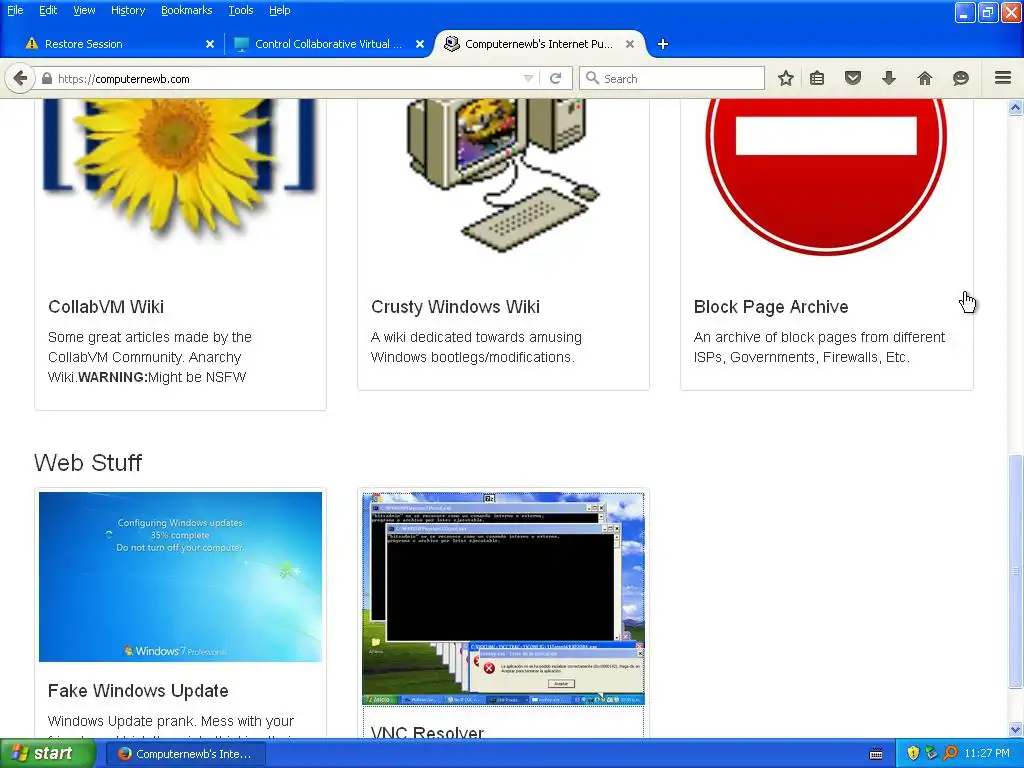Reload the page with the refresh icon

tap(556, 78)
